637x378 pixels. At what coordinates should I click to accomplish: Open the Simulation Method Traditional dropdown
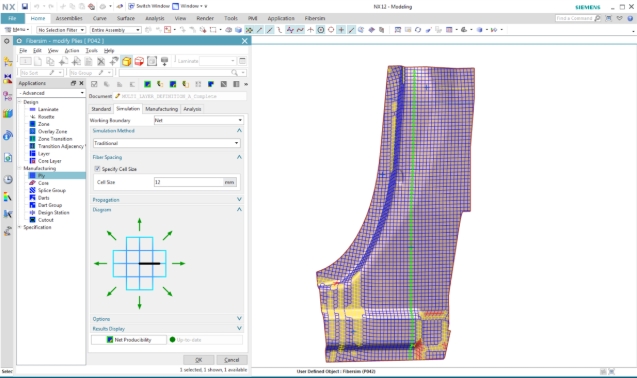click(167, 143)
